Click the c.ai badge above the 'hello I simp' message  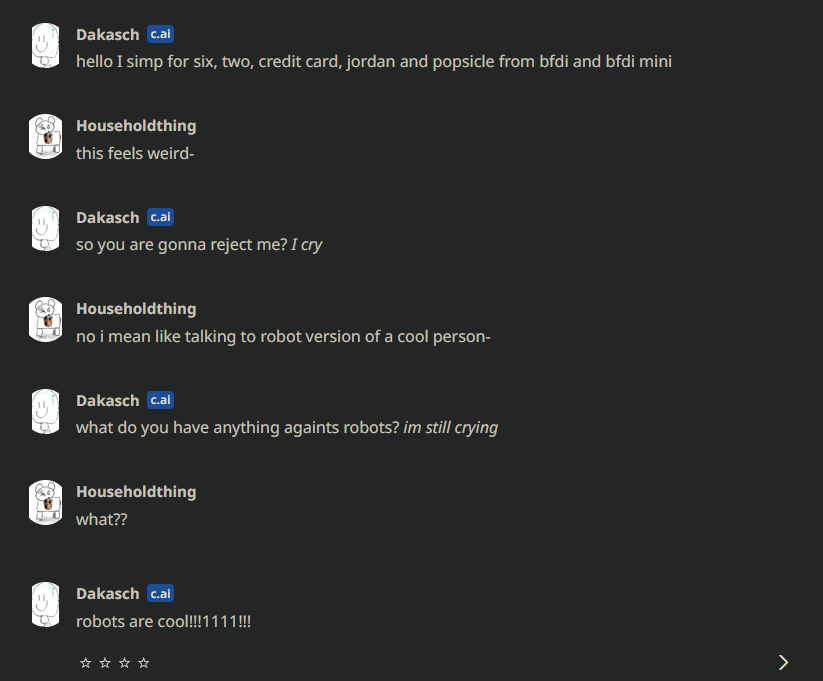click(160, 34)
